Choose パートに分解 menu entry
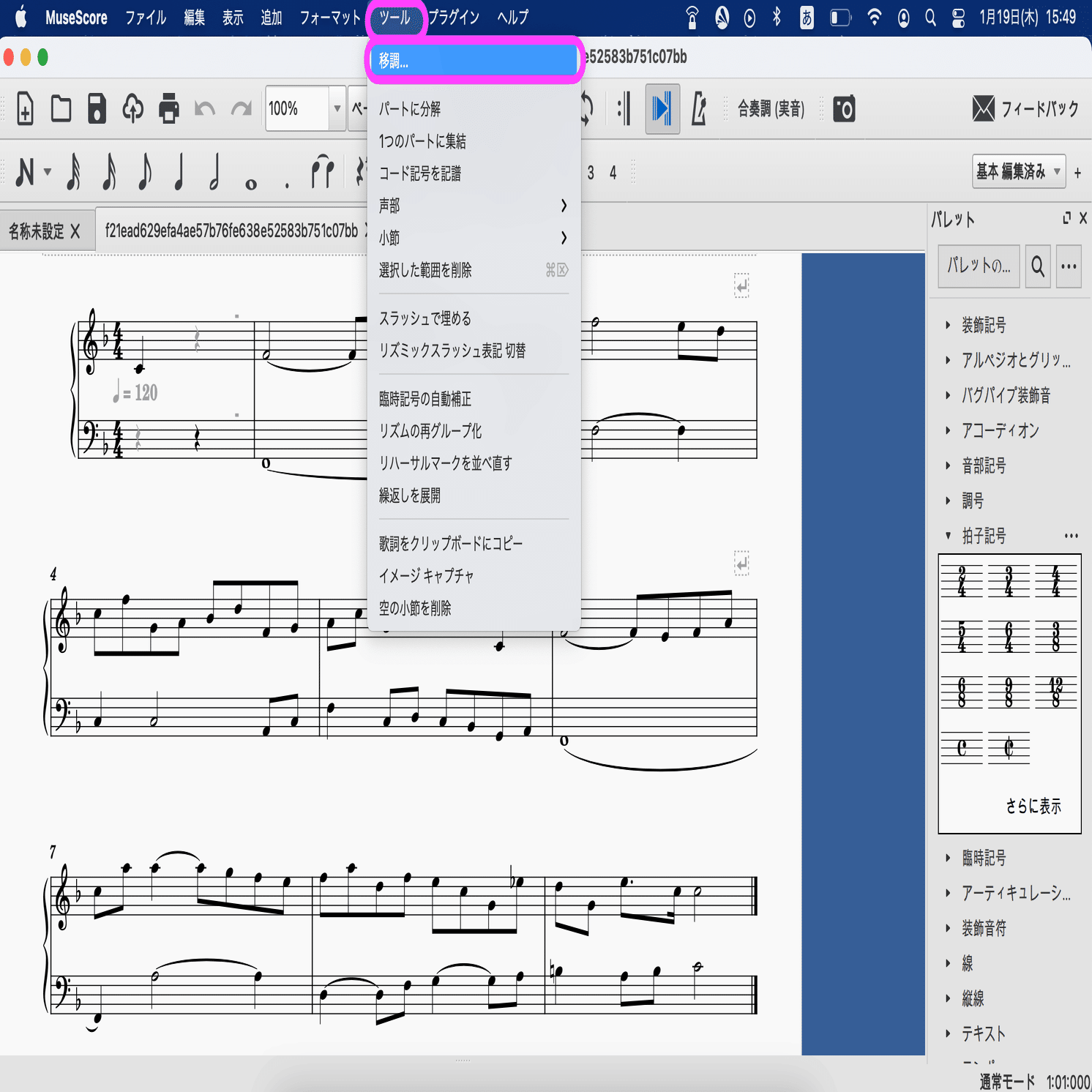1092x1092 pixels. pyautogui.click(x=474, y=109)
